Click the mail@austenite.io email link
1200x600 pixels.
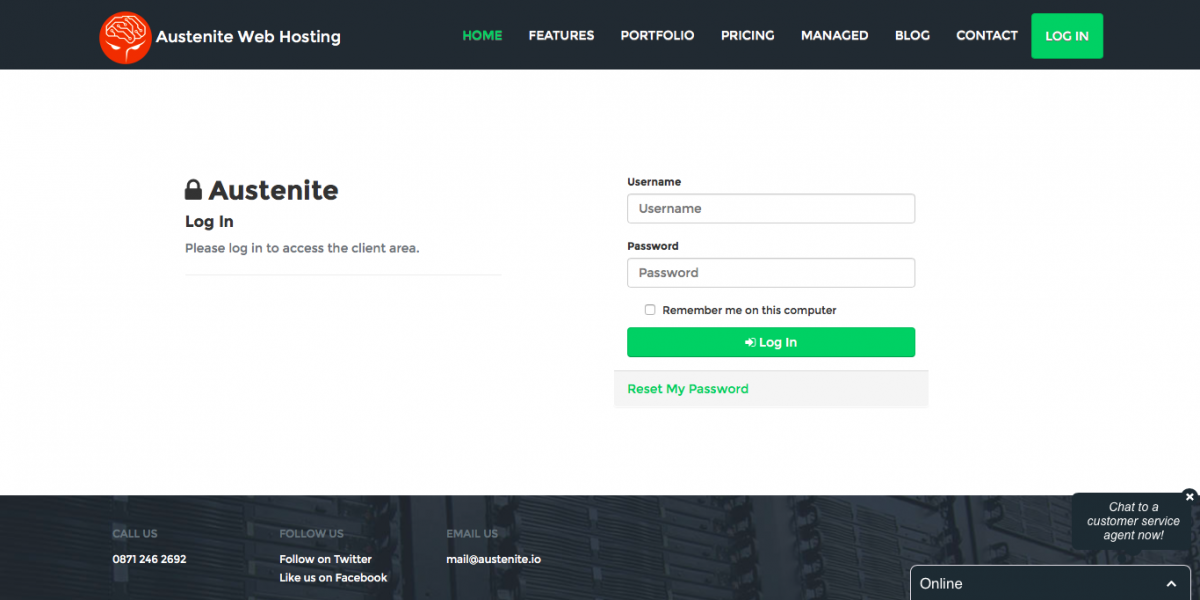click(x=493, y=559)
